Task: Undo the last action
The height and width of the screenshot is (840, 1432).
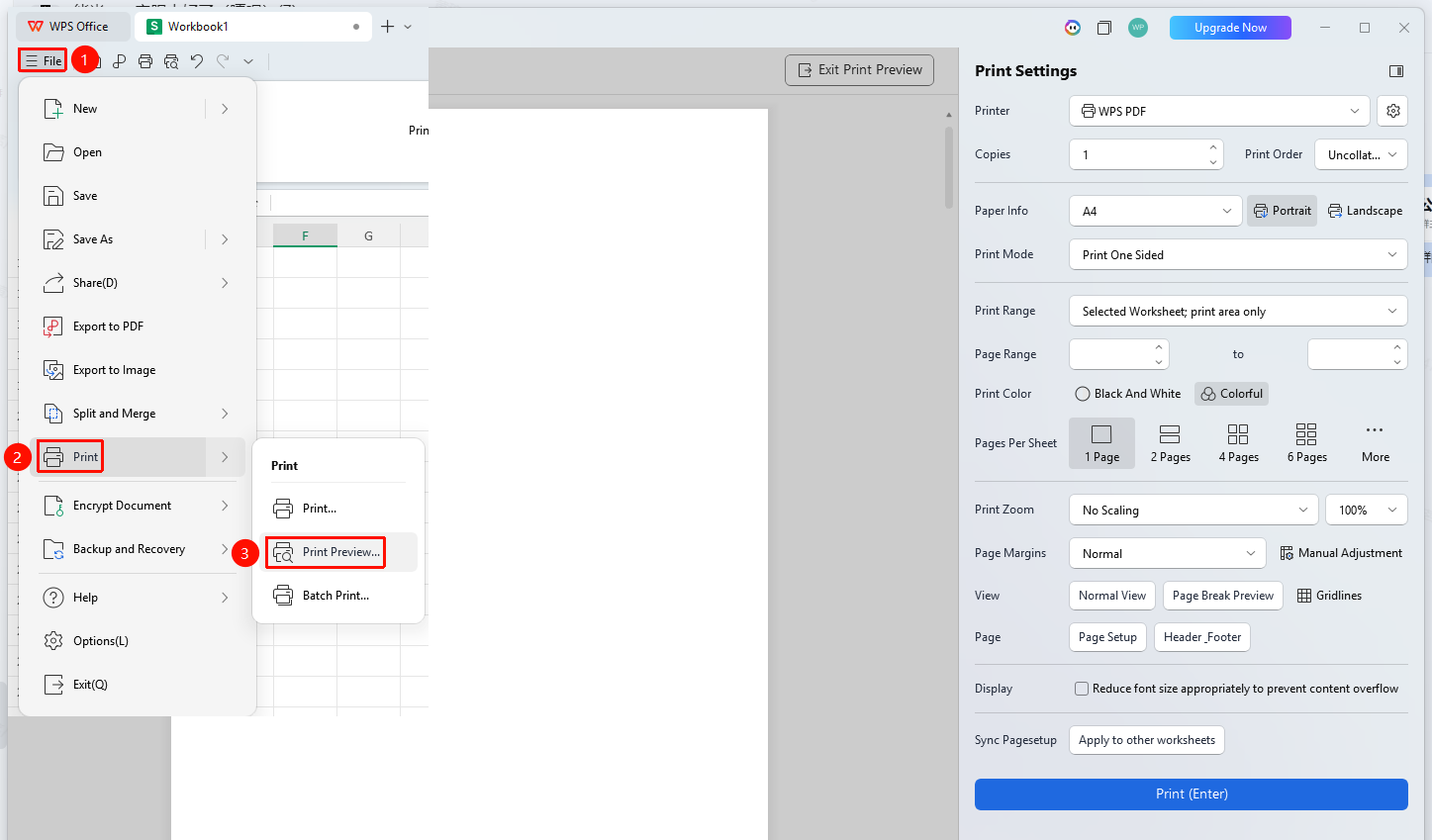Action: 197,61
